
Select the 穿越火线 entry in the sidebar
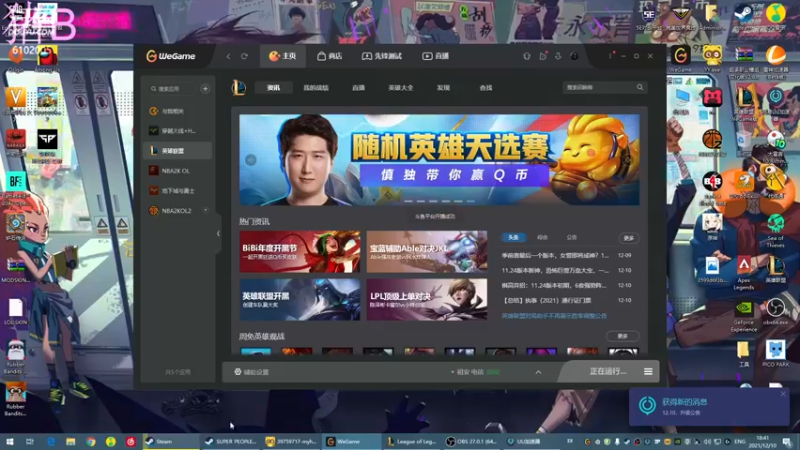pos(177,131)
